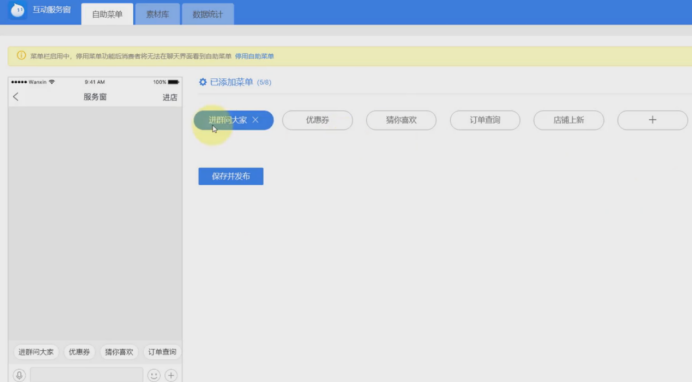The width and height of the screenshot is (693, 382).
Task: Click the 服务窗 title in phone preview
Action: click(x=95, y=97)
